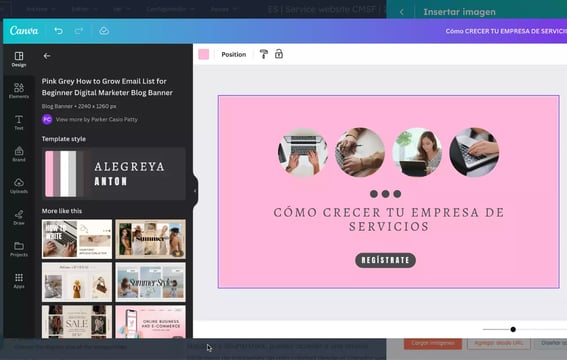Choose the Online Business E-commerce template
Image resolution: width=567 pixels, height=360 pixels.
150,322
